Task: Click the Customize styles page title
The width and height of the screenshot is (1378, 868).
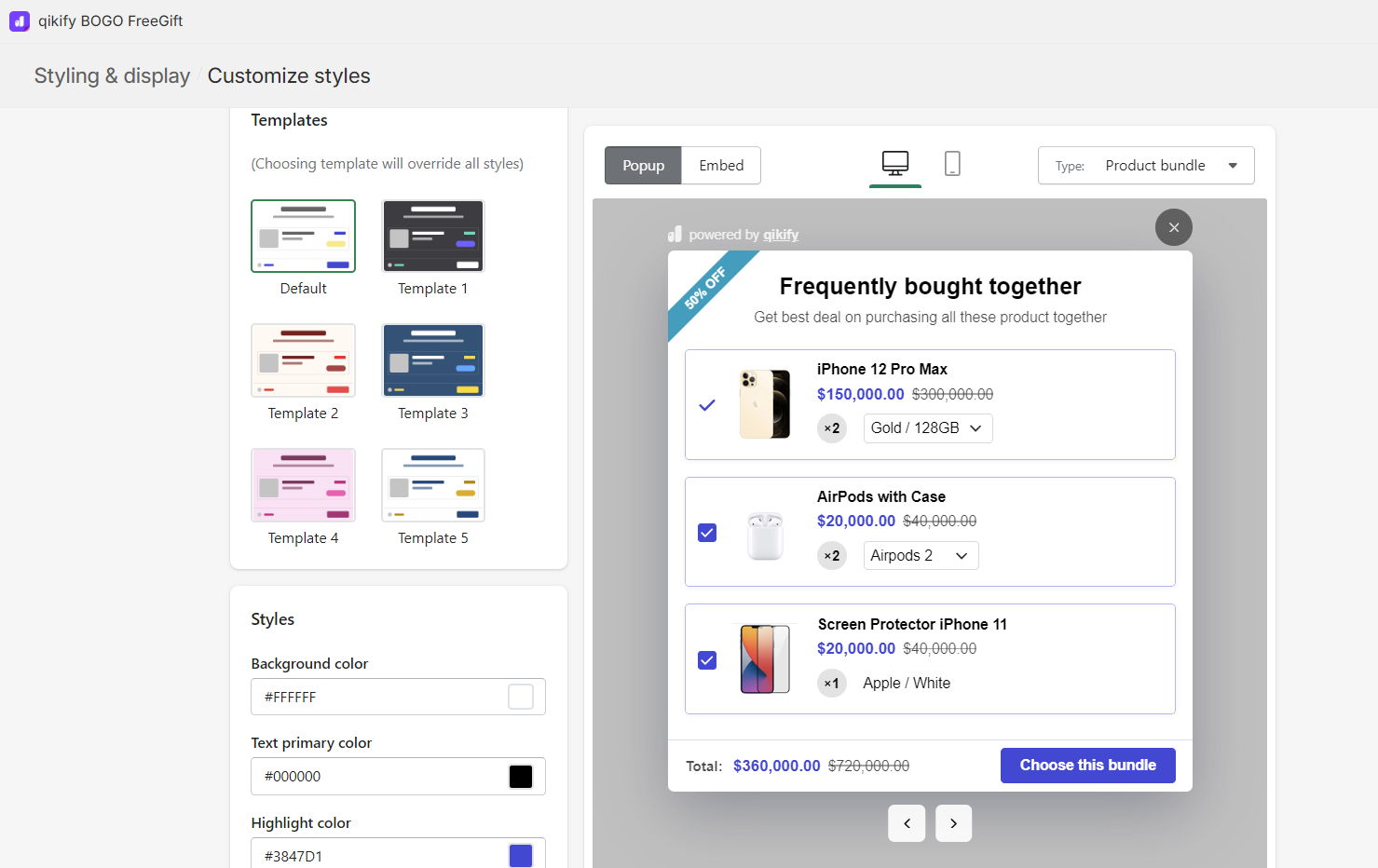Action: tap(289, 76)
